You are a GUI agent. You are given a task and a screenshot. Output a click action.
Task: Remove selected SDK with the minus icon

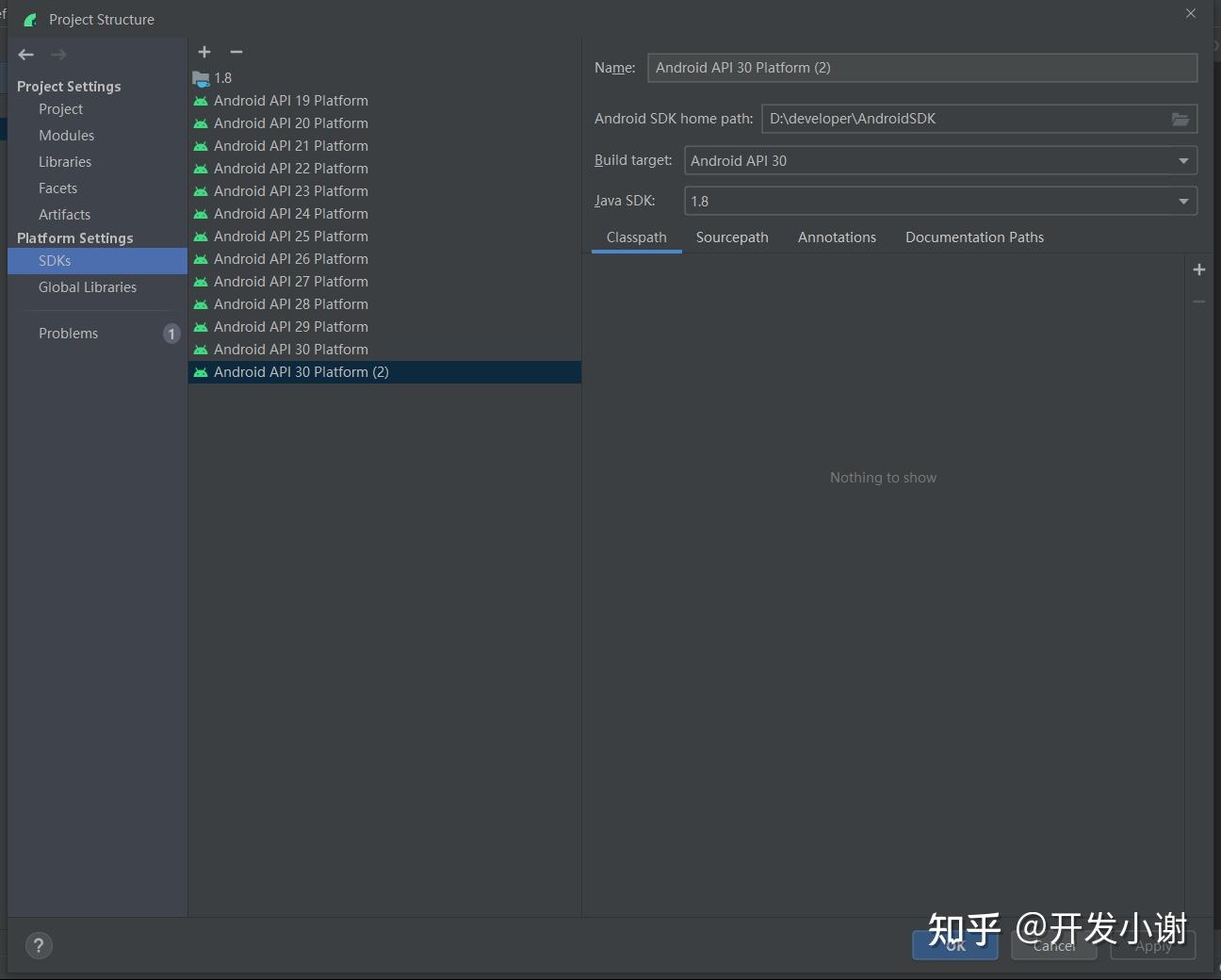236,52
